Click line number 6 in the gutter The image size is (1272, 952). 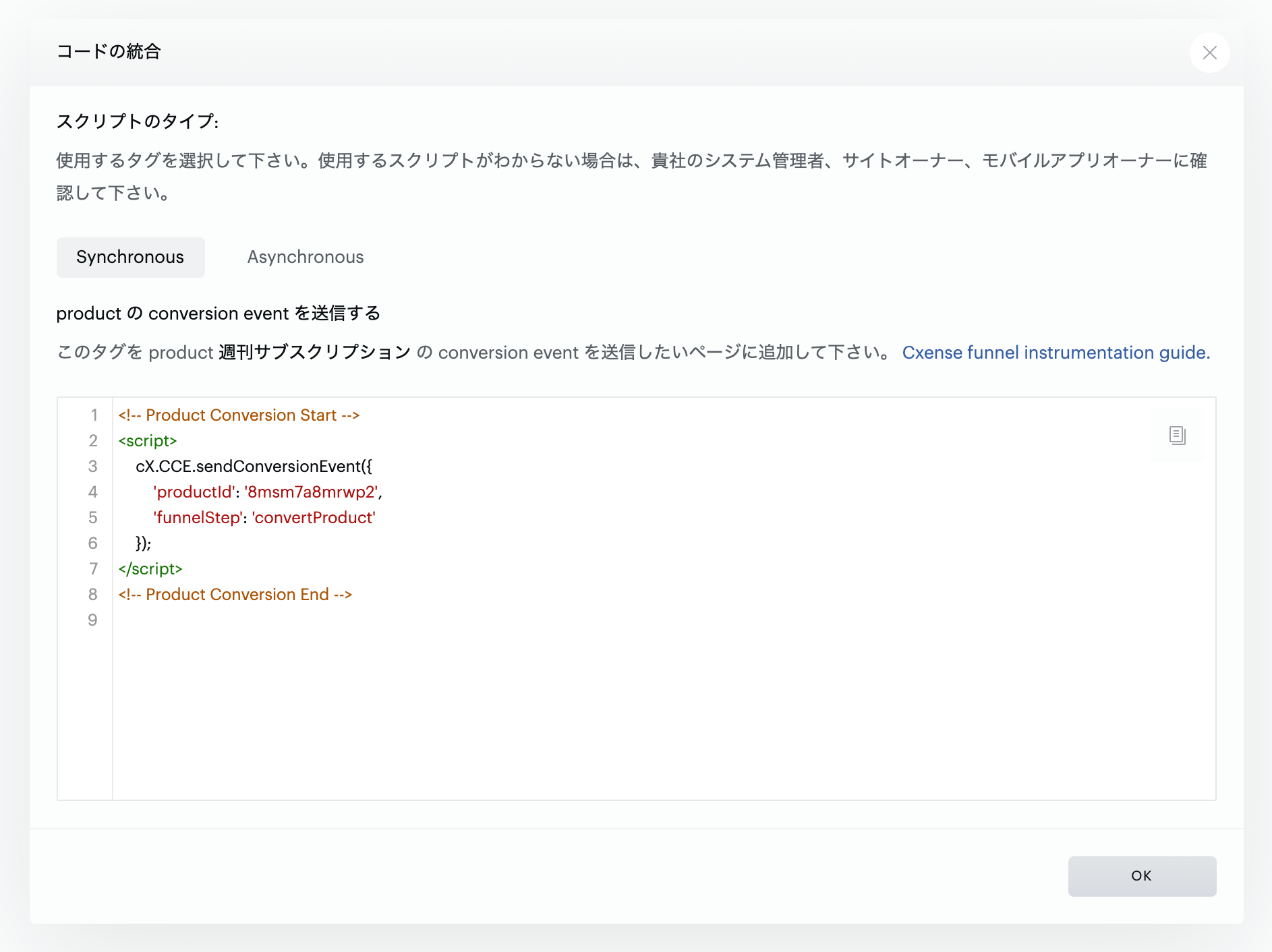[x=93, y=543]
